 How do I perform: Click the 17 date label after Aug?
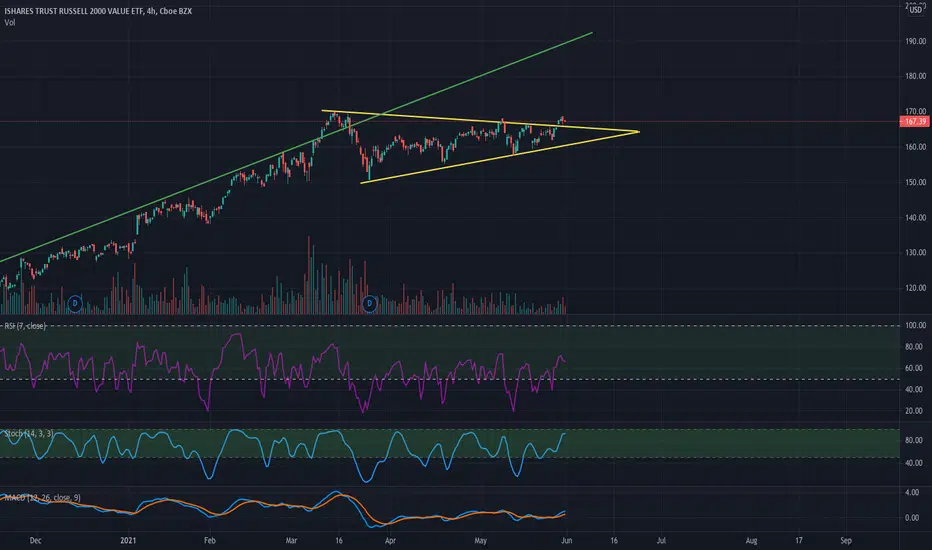(x=799, y=540)
